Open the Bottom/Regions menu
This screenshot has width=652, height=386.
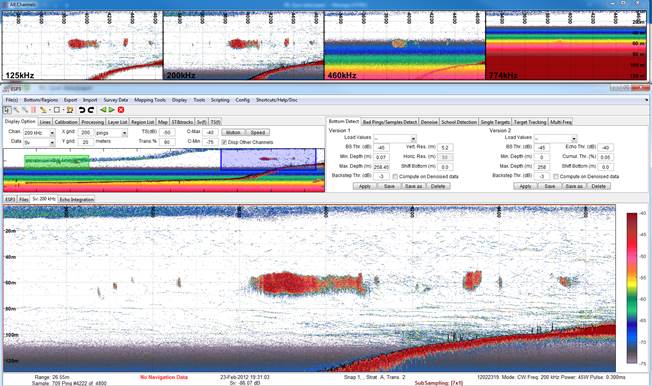click(x=41, y=100)
